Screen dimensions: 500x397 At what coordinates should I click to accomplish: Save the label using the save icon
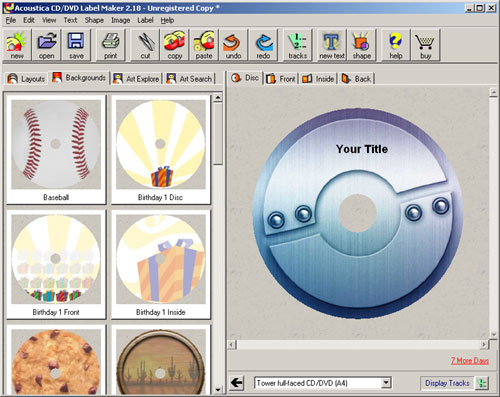coord(76,45)
